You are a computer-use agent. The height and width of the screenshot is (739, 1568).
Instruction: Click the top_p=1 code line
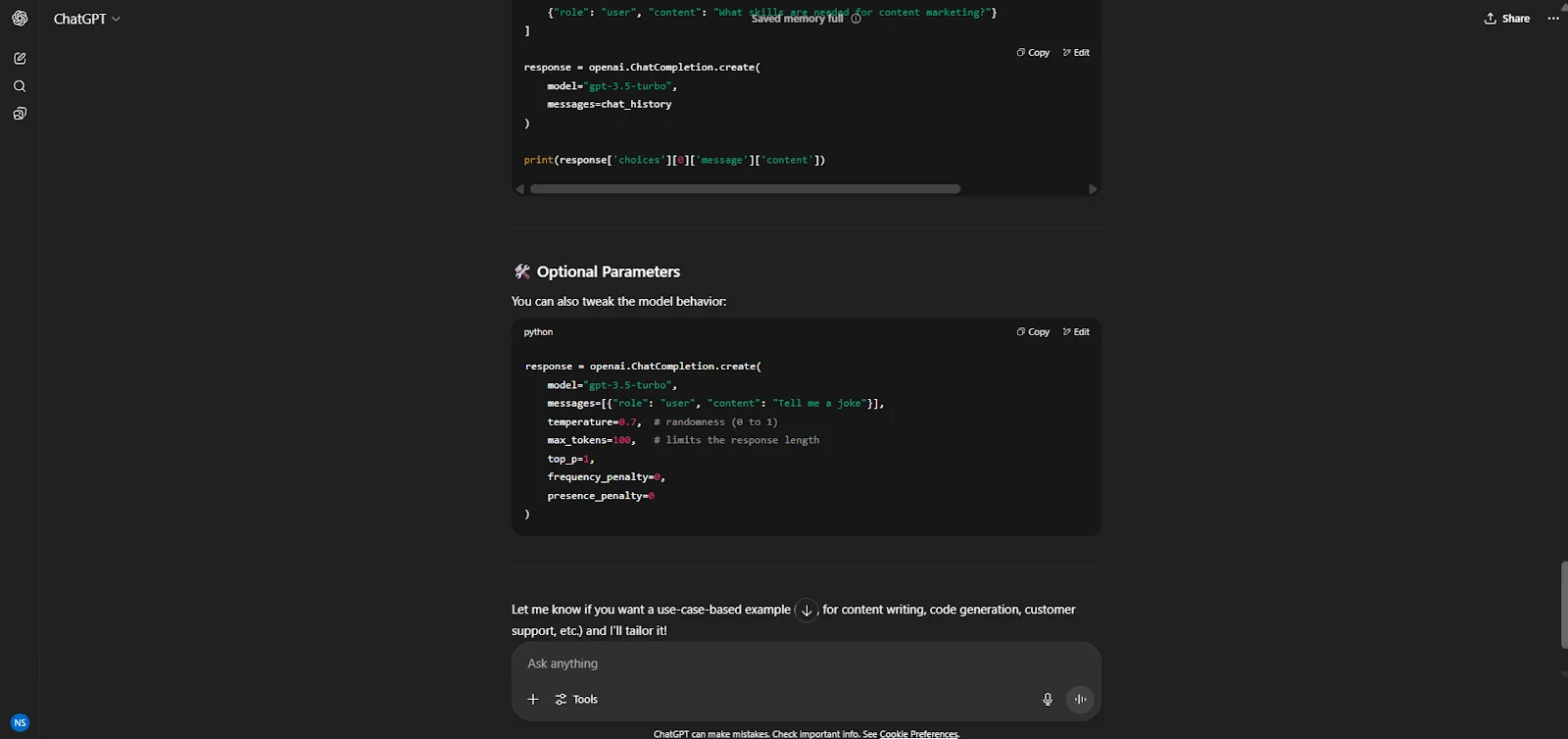570,459
